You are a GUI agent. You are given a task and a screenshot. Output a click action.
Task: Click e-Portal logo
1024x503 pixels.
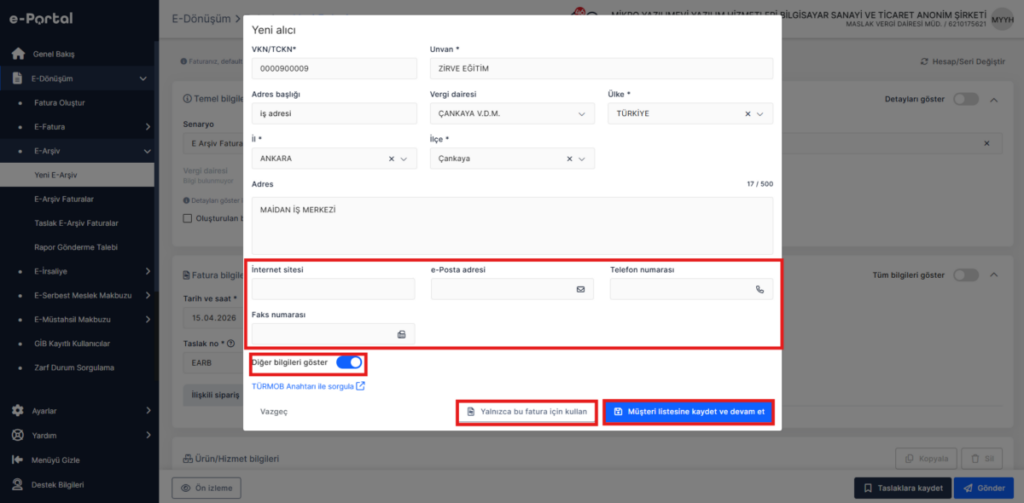click(40, 19)
